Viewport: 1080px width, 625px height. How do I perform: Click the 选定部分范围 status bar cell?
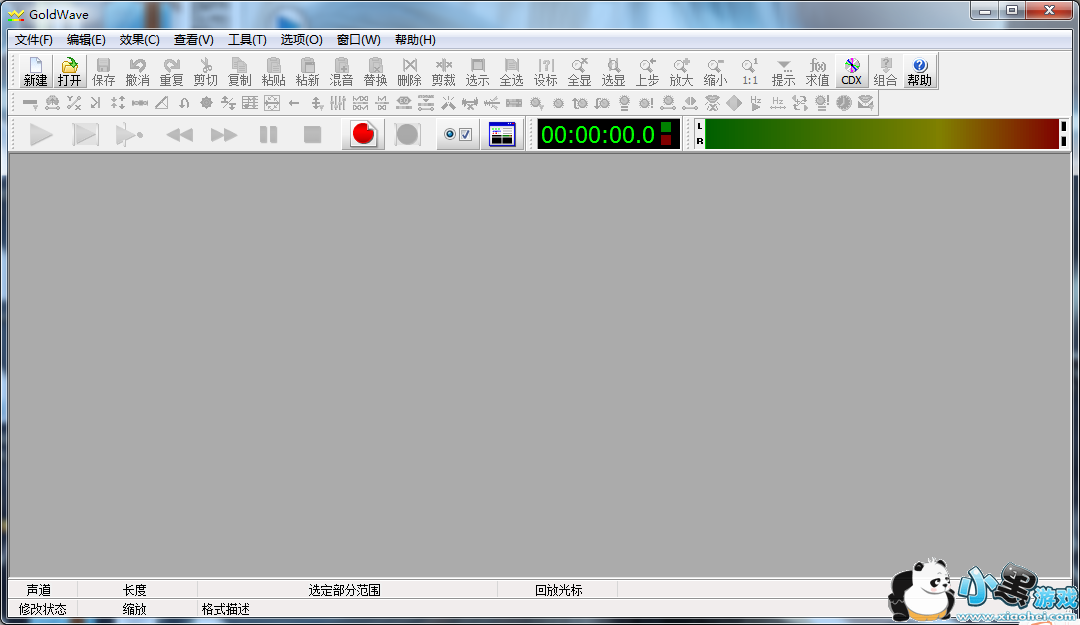345,590
